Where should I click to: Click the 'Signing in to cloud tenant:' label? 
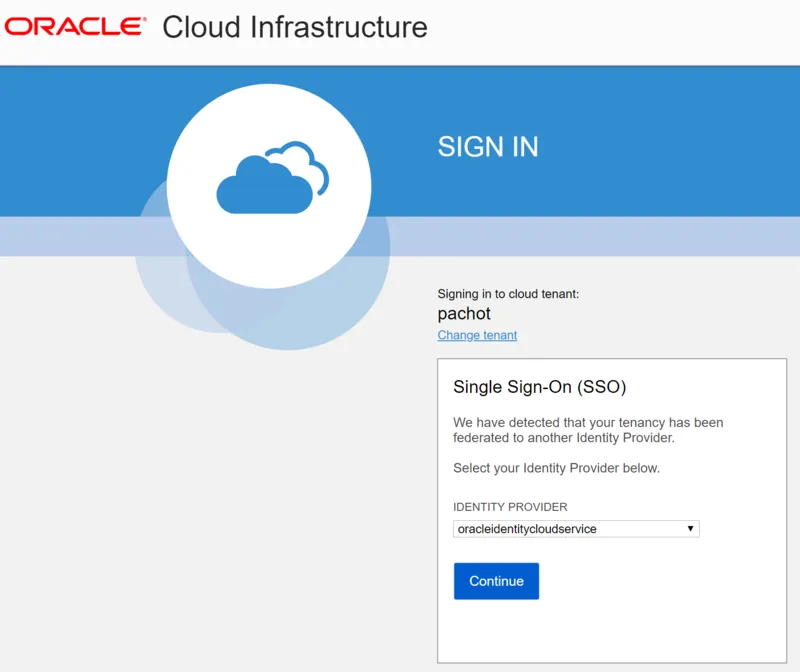click(508, 294)
